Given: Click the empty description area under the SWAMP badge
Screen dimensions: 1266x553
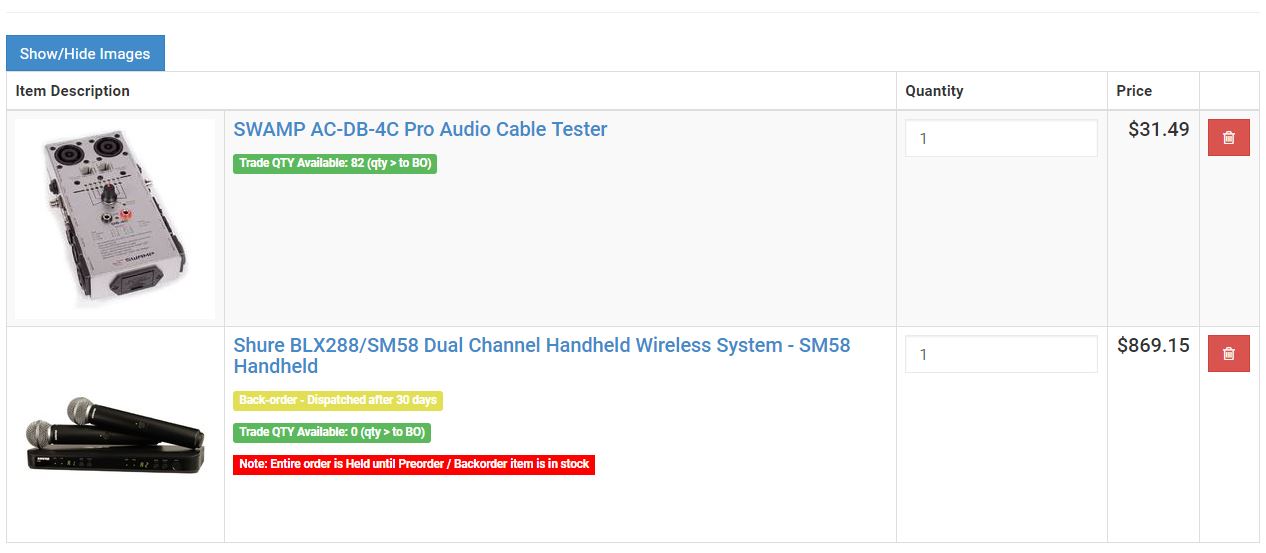Looking at the screenshot, I should pyautogui.click(x=560, y=250).
